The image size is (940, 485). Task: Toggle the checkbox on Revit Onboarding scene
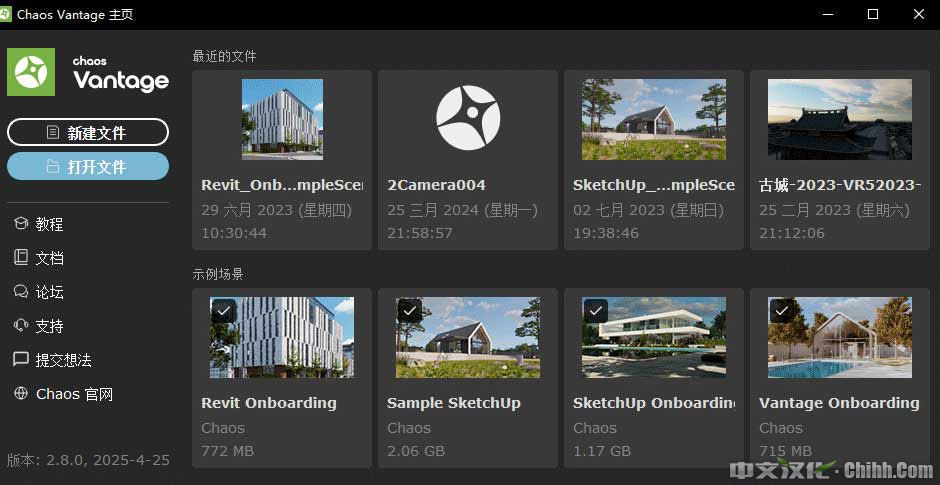coord(223,311)
